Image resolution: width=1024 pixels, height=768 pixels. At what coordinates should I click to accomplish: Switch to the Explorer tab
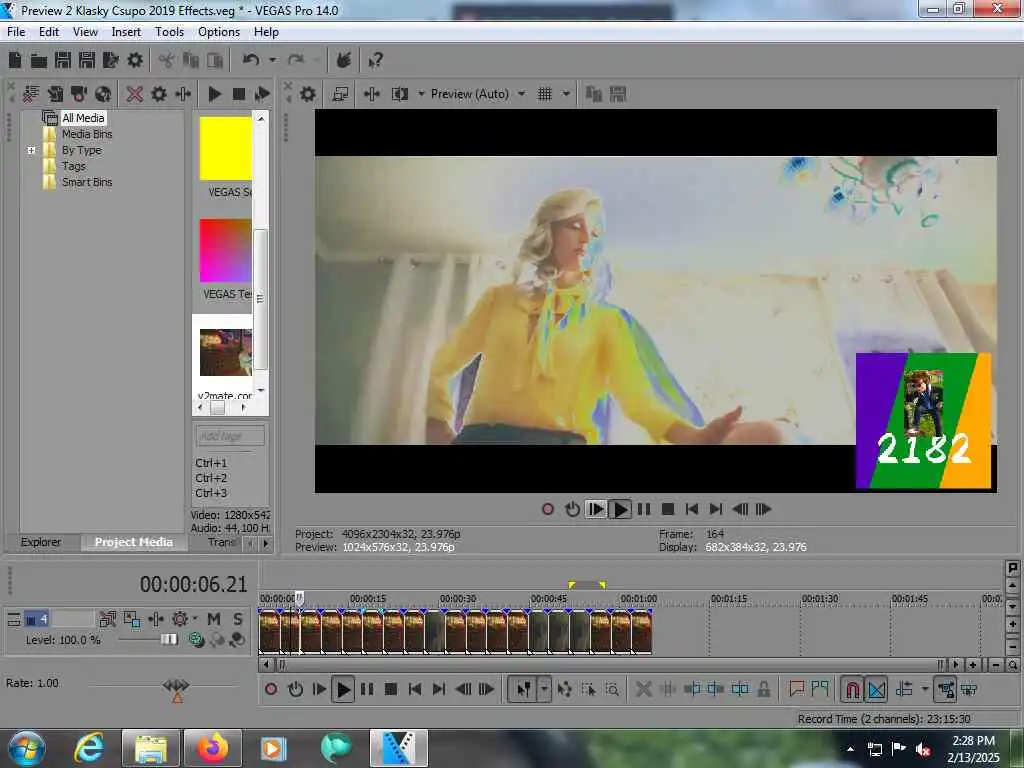pyautogui.click(x=40, y=542)
